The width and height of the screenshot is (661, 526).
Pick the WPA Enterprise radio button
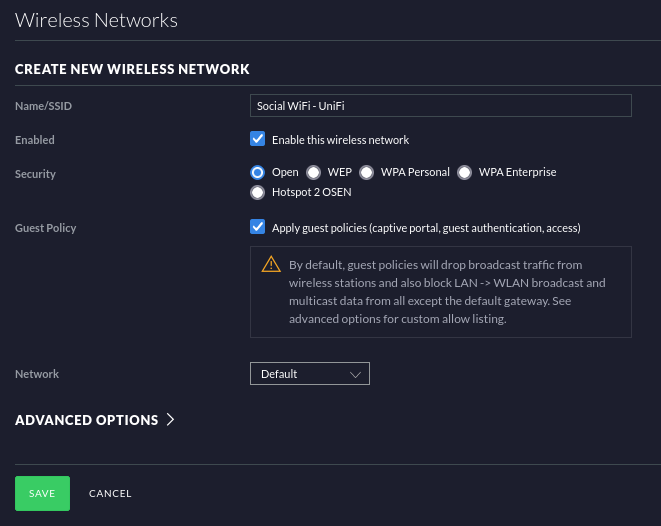click(464, 172)
